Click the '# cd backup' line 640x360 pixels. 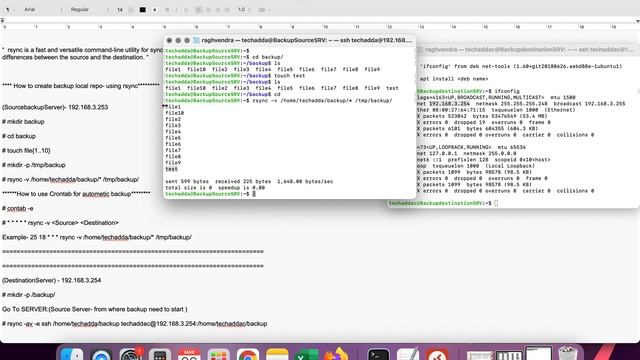(19, 136)
